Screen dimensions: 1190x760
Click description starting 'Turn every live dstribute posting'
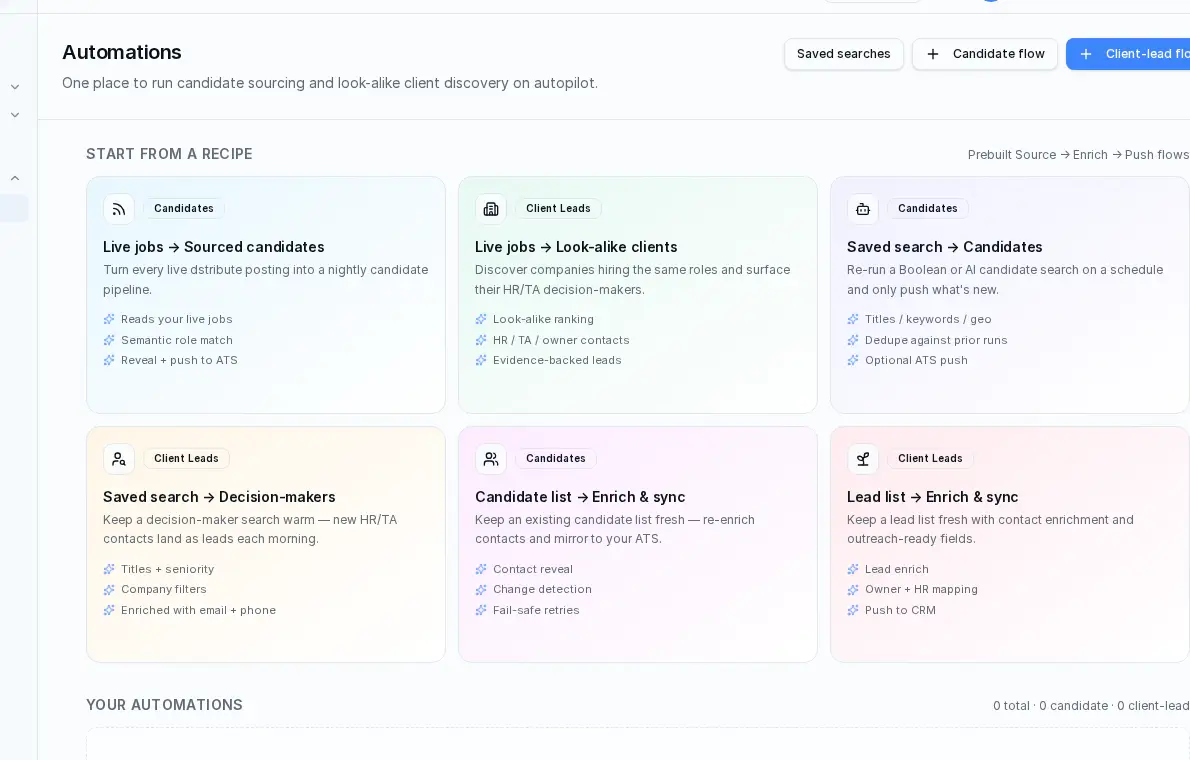tap(266, 280)
